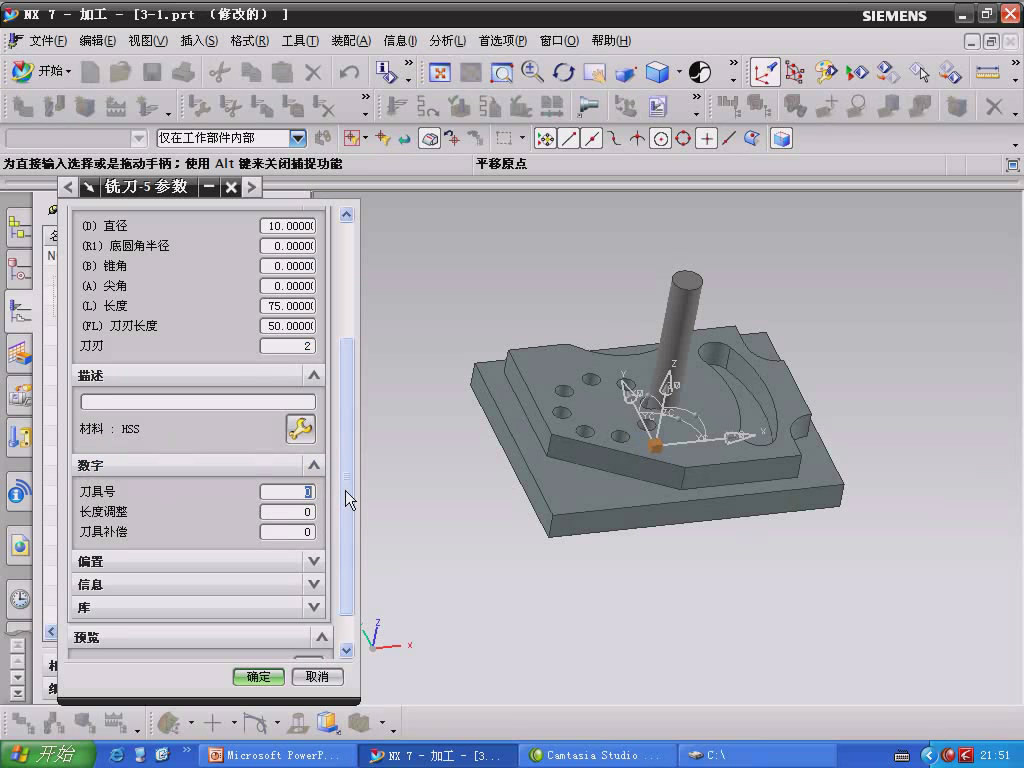
Task: Toggle Existing Point snap
Action: pyautogui.click(x=706, y=138)
